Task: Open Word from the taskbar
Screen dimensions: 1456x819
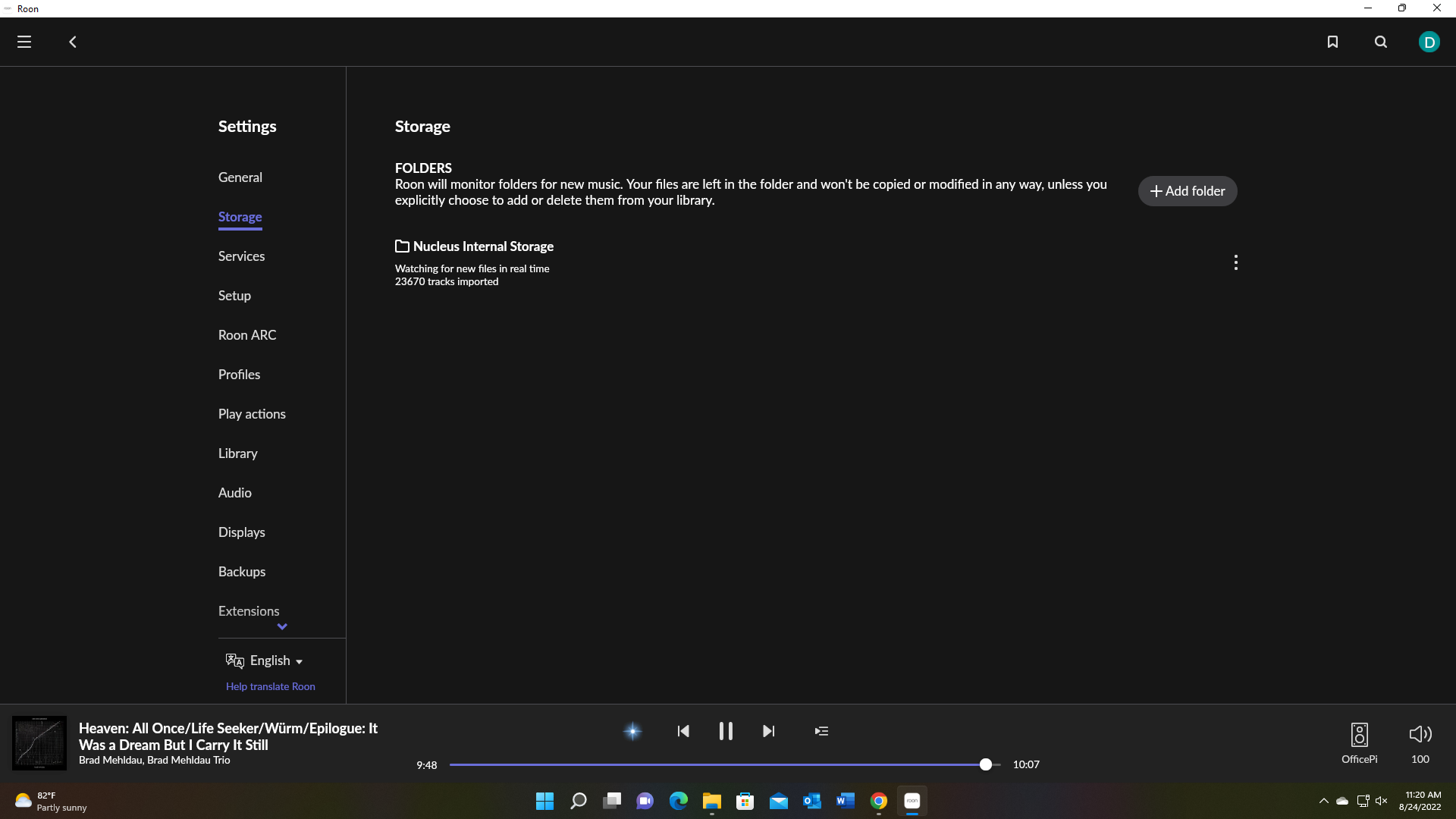Action: 846,801
